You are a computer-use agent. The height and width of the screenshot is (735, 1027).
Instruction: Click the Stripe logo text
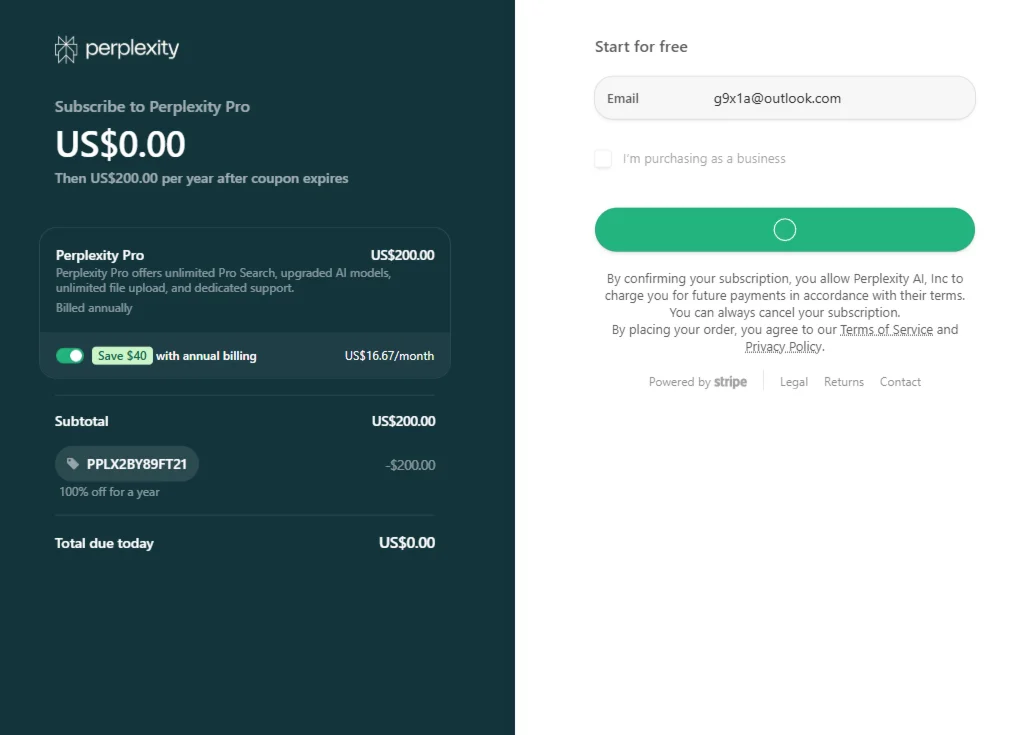(x=730, y=382)
